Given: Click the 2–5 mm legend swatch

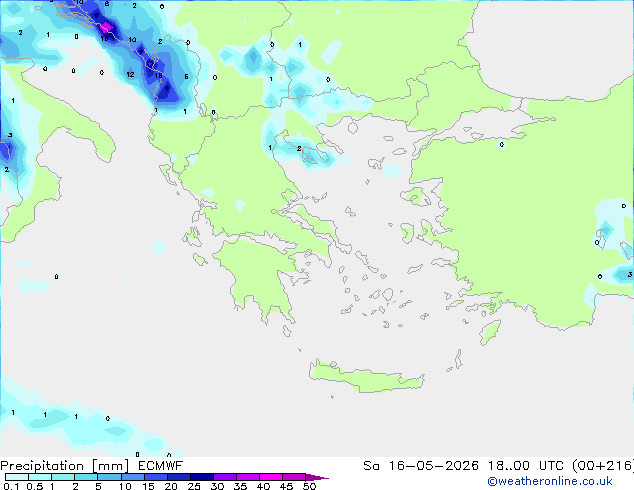Looking at the screenshot, I should tap(86, 477).
